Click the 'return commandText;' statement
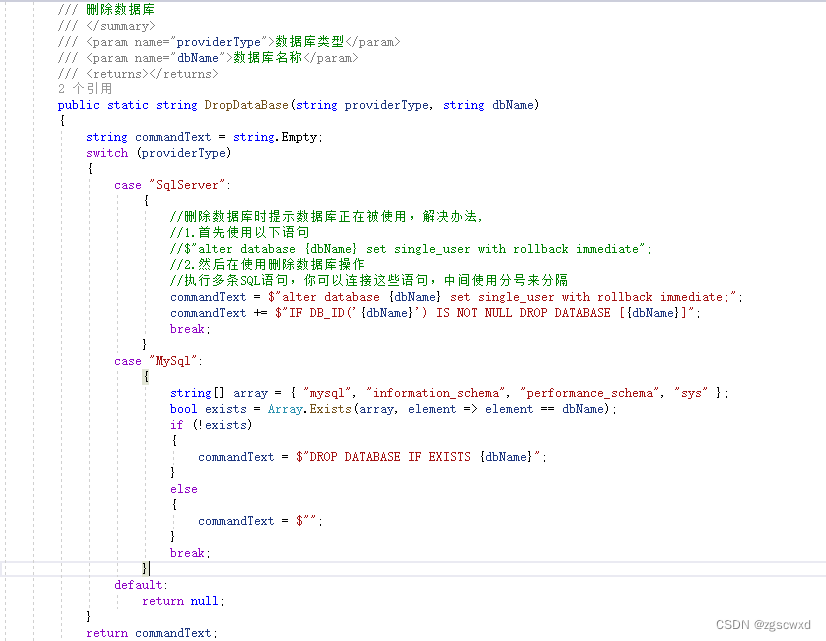The height and width of the screenshot is (641, 826). [x=151, y=633]
